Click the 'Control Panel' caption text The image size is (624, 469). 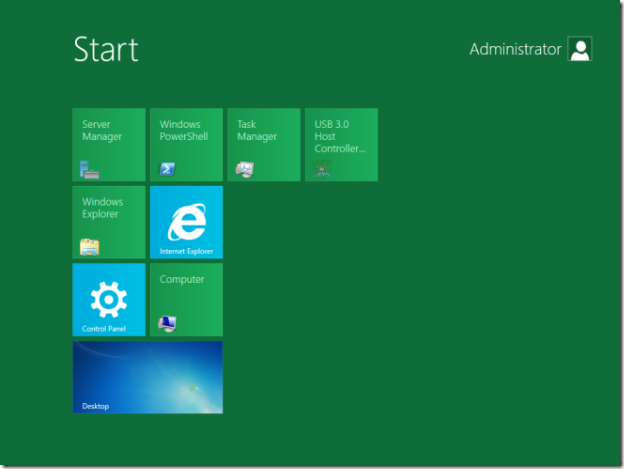click(x=104, y=328)
